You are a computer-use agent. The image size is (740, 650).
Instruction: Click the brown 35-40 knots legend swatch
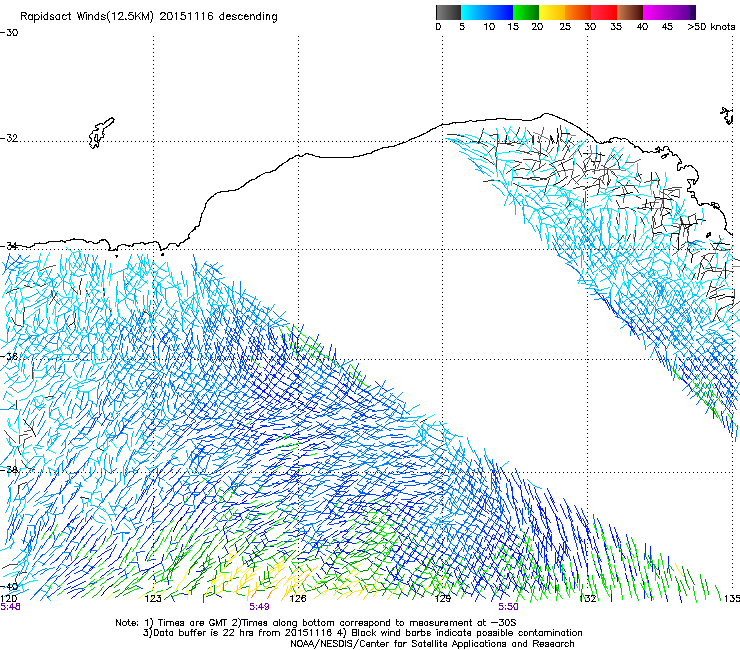click(630, 12)
